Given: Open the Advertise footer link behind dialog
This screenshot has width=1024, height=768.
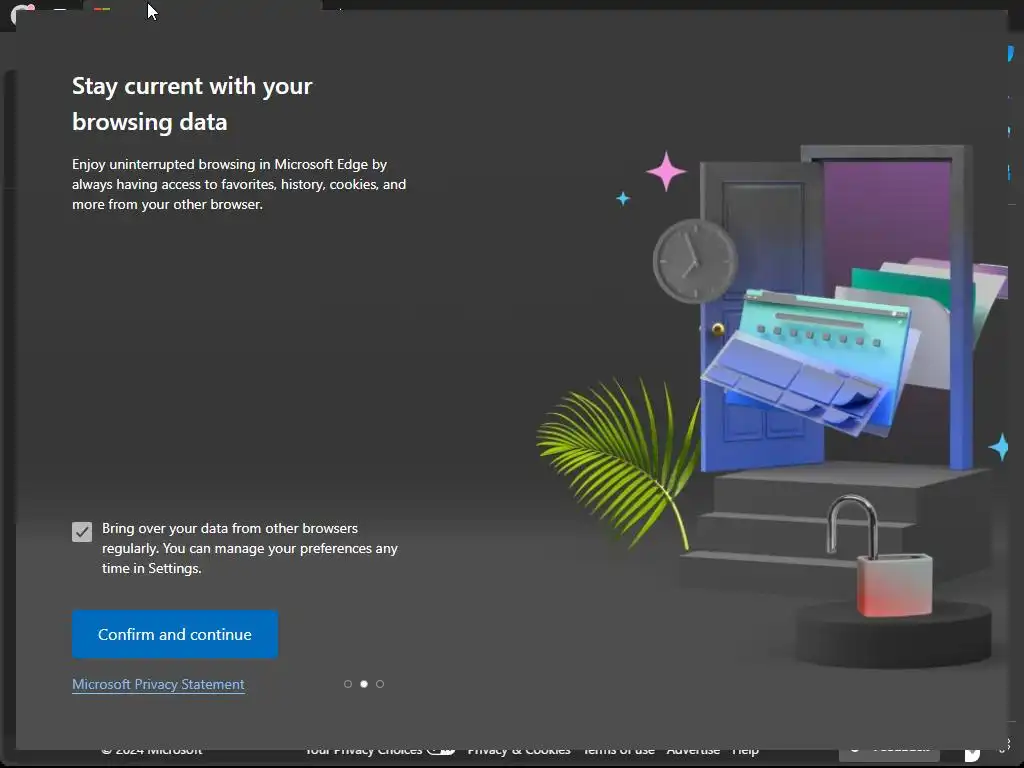Looking at the screenshot, I should tap(693, 751).
